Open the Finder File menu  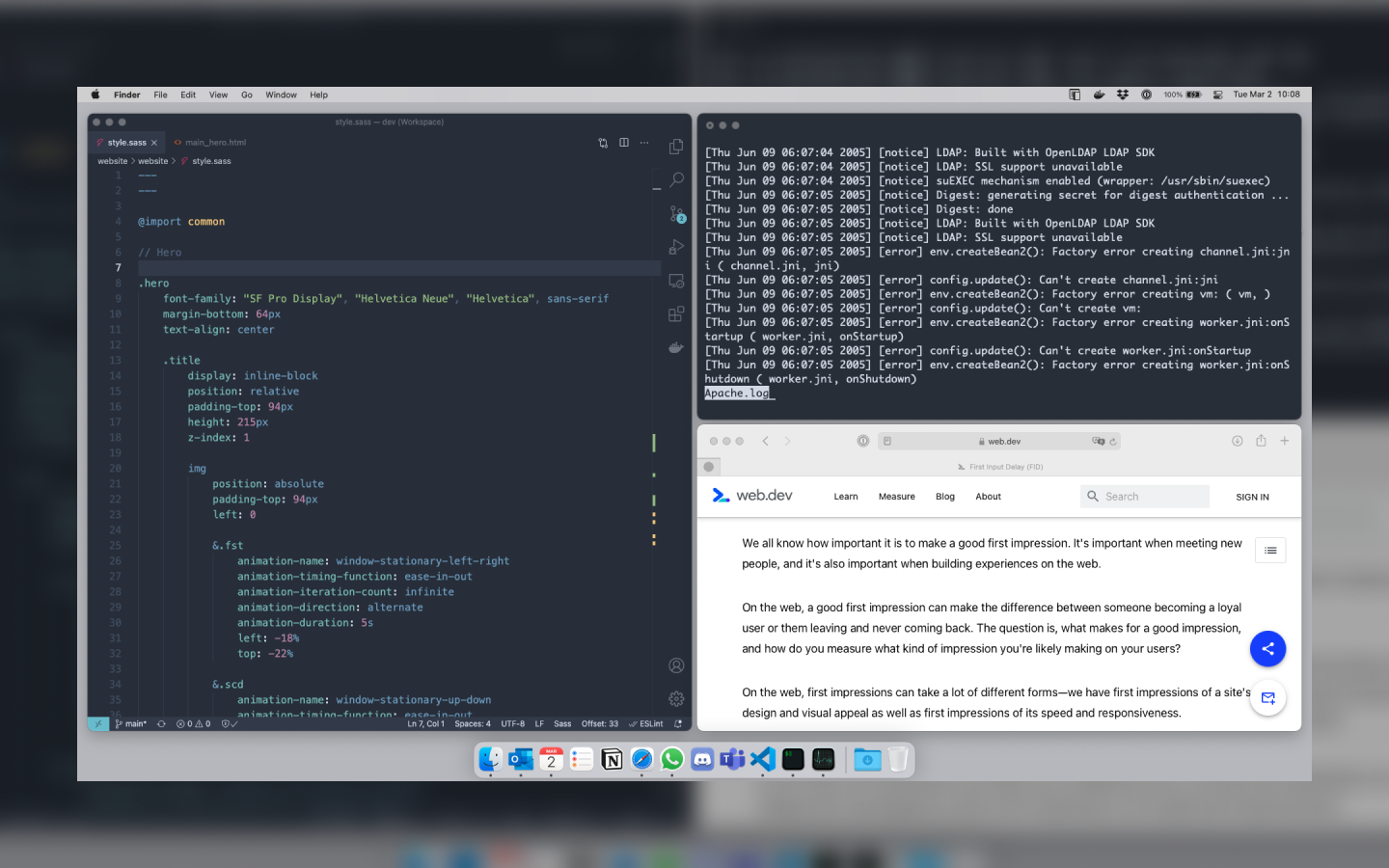160,95
